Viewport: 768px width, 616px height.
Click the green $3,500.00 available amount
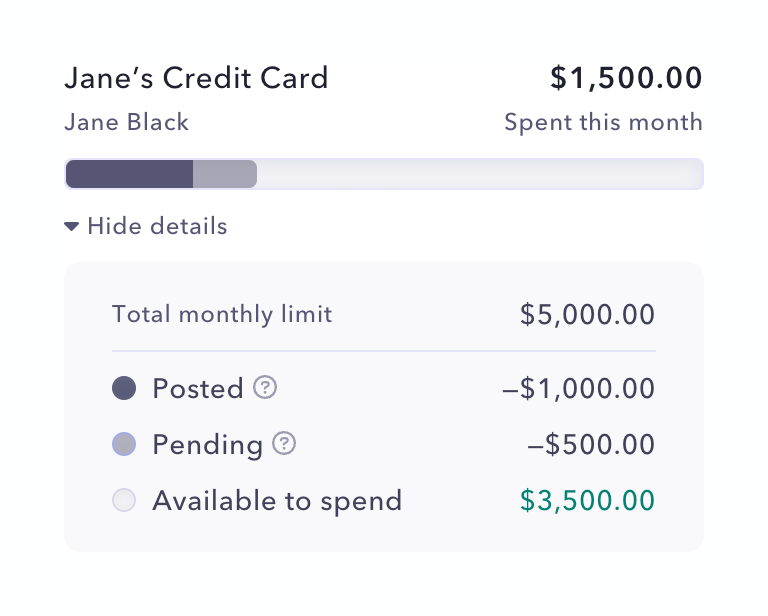(587, 500)
